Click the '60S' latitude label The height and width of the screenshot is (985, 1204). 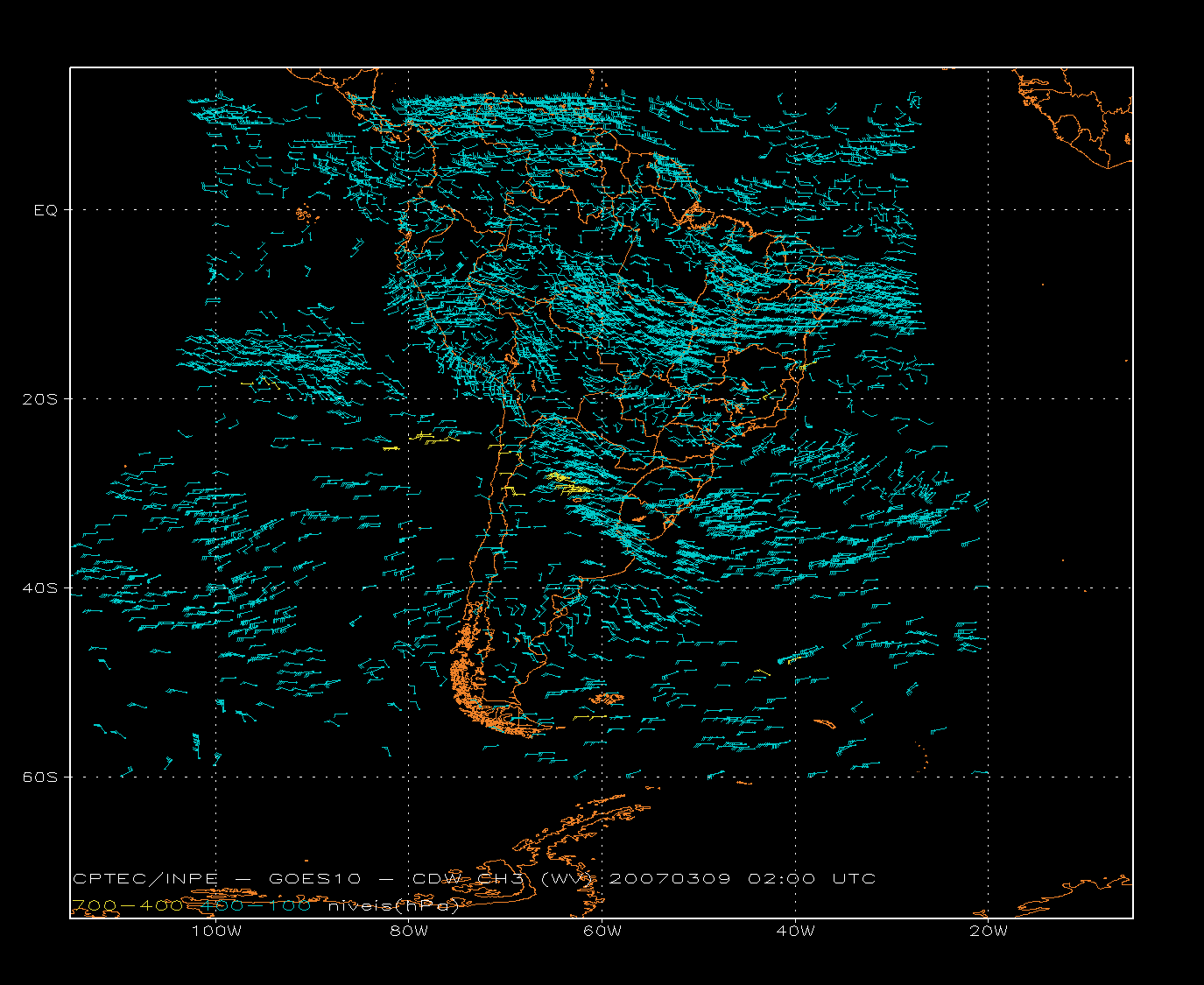coord(42,777)
